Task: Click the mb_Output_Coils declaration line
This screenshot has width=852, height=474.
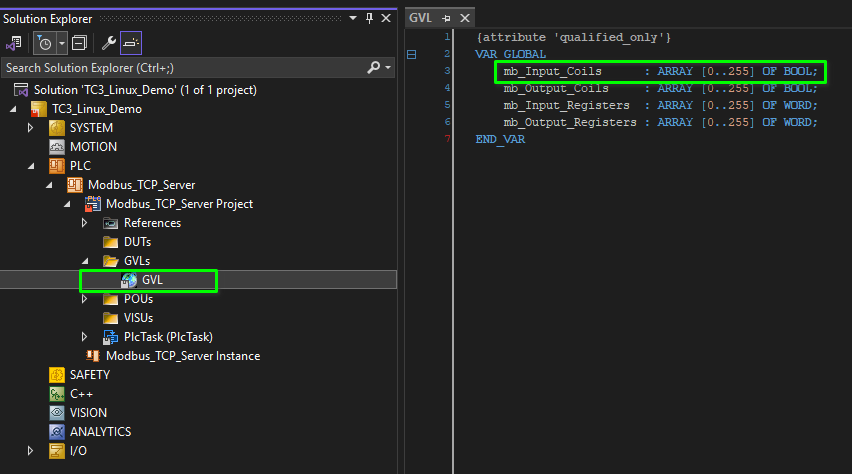Action: 660,88
